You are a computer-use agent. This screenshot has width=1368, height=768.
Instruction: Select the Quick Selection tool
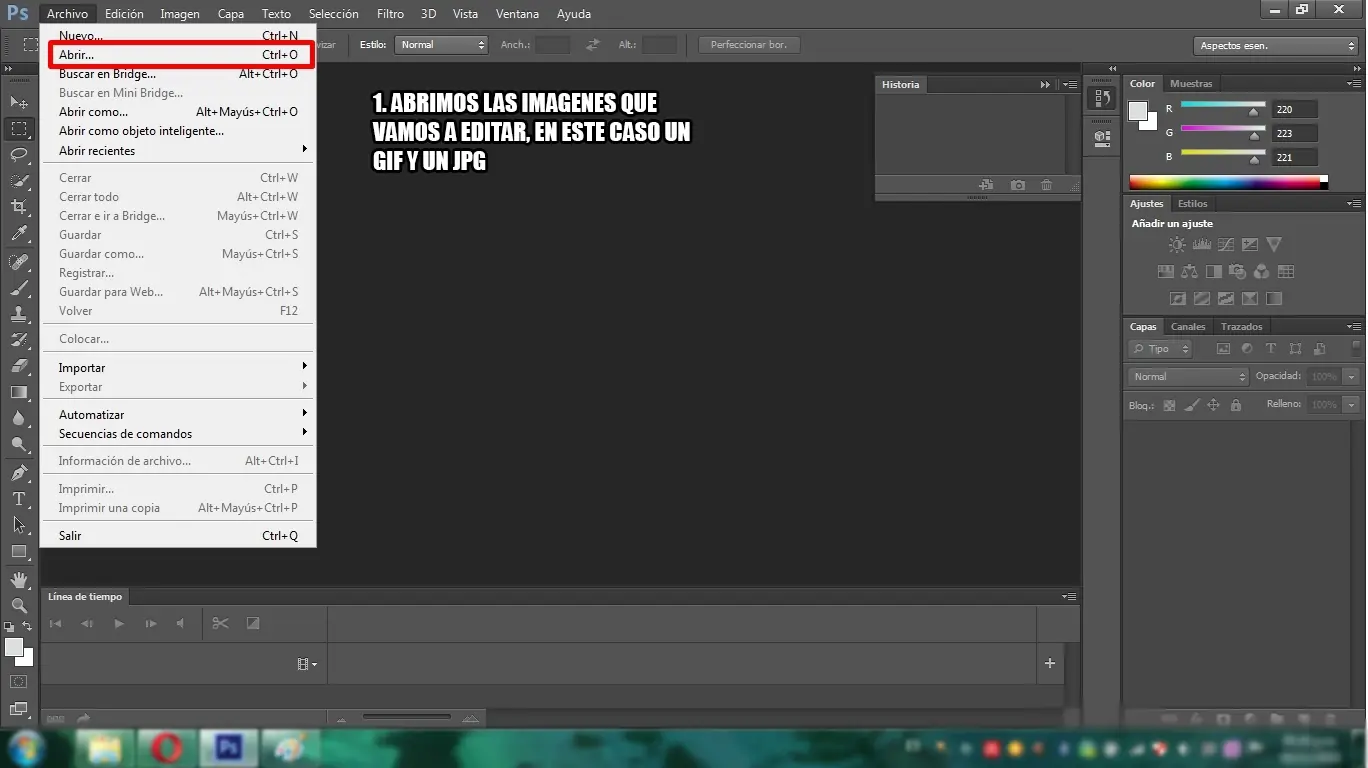point(19,181)
